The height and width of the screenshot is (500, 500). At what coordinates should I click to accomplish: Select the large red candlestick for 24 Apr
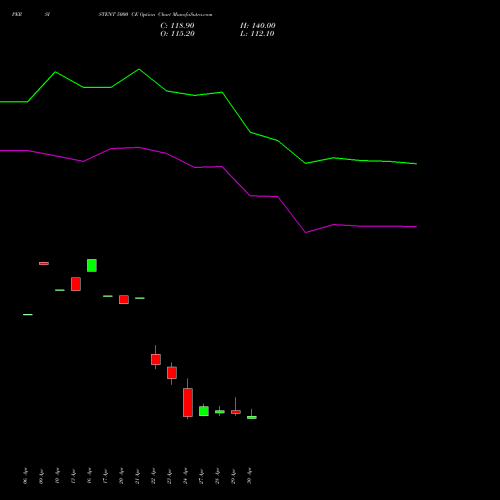pyautogui.click(x=188, y=402)
